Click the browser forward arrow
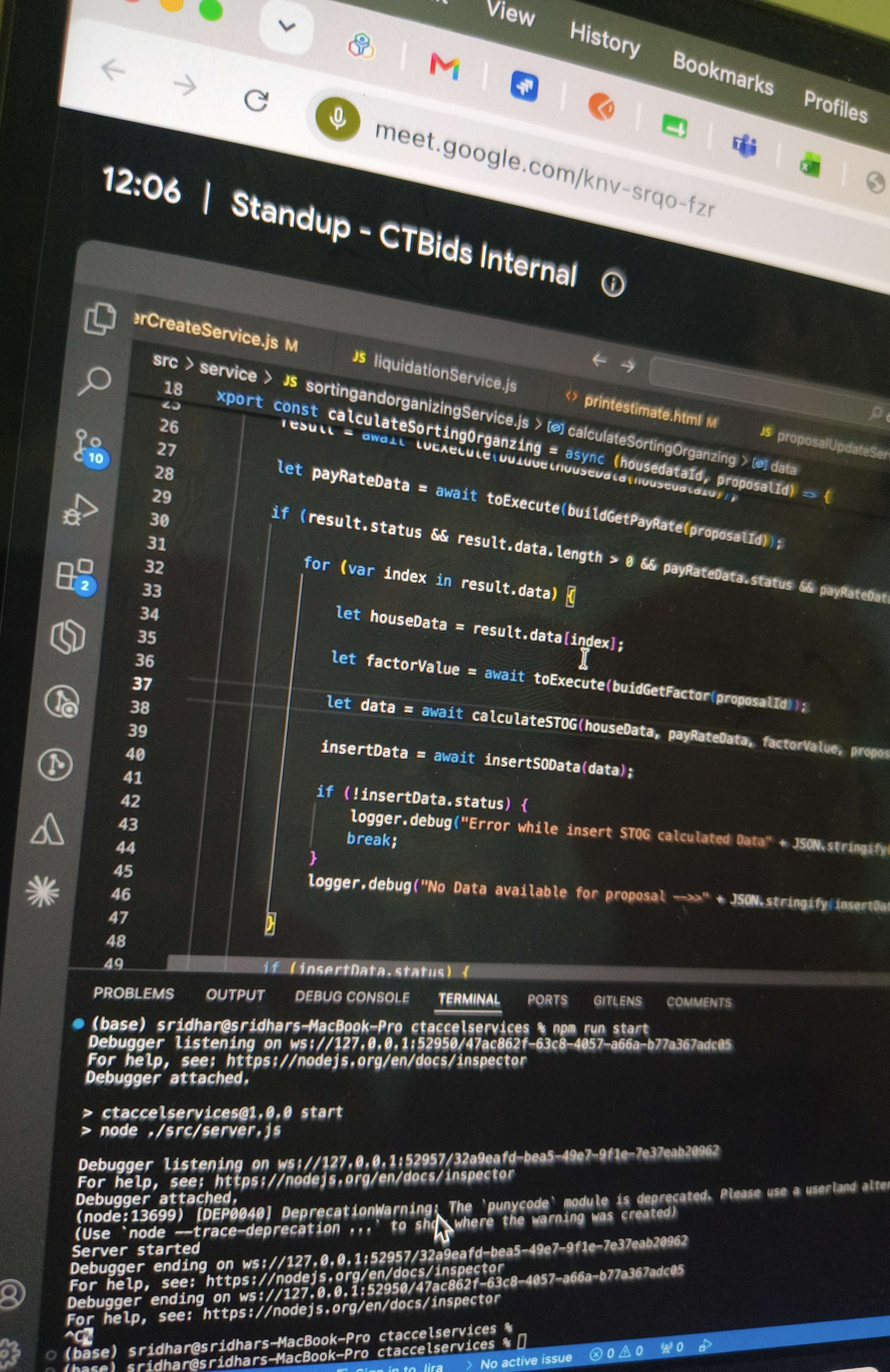This screenshot has width=890, height=1372. tap(185, 85)
